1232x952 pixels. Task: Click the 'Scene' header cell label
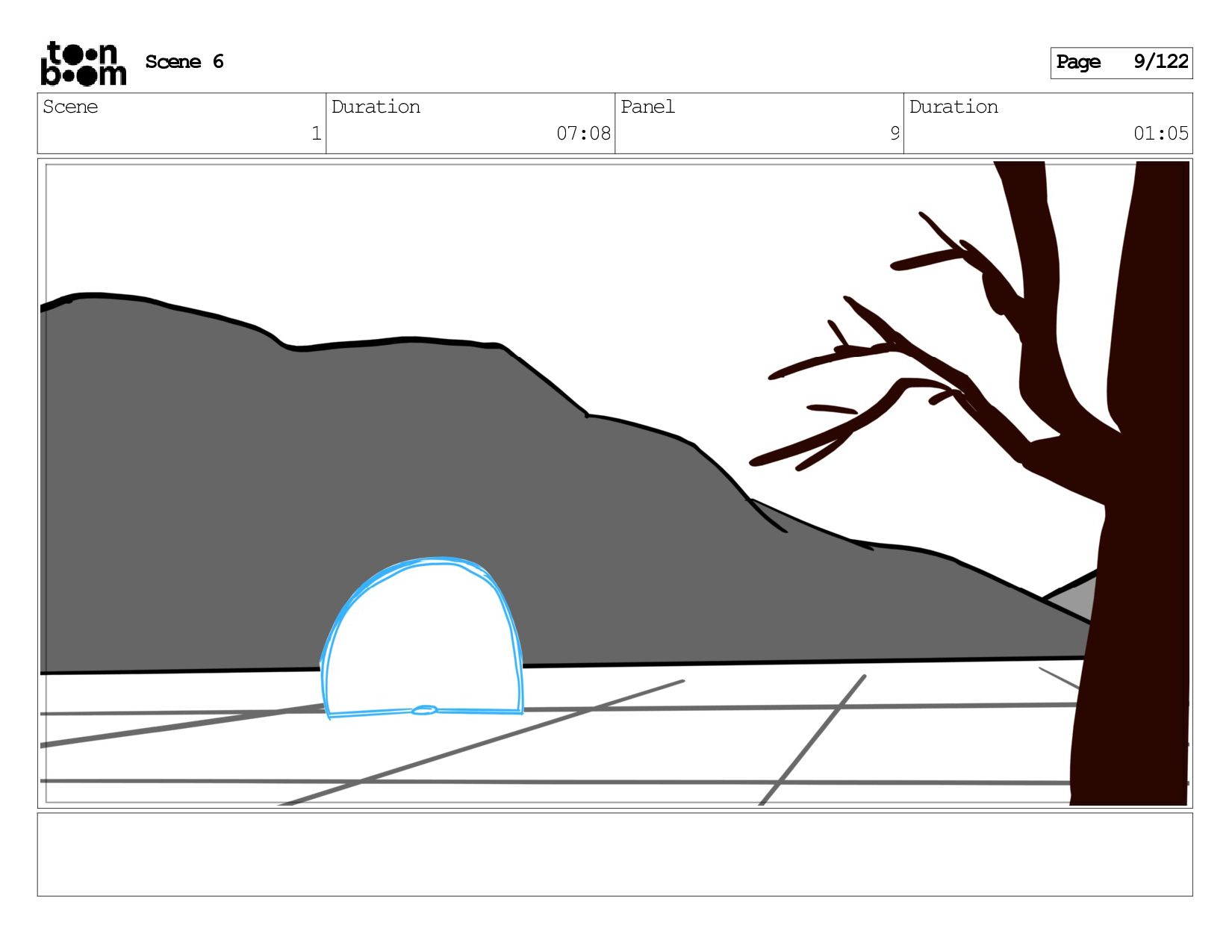(x=70, y=107)
